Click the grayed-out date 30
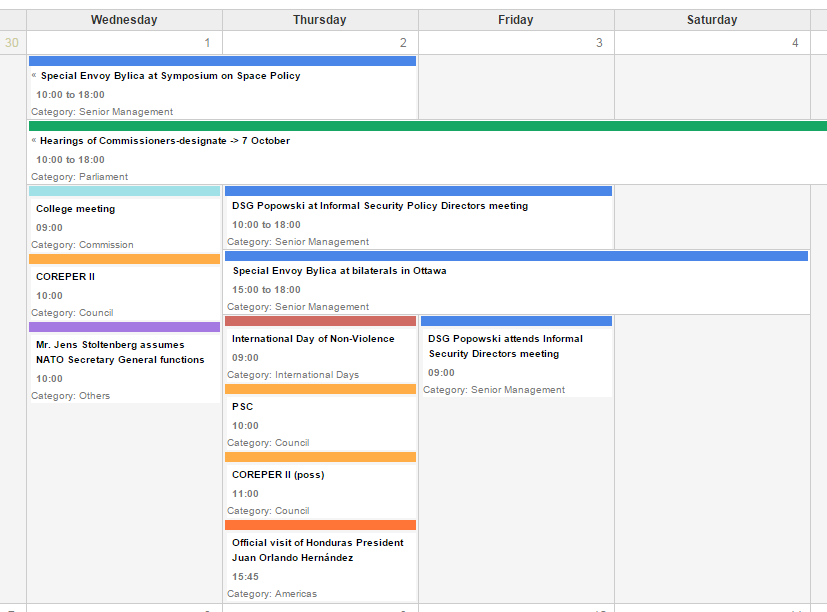This screenshot has height=612, width=827. pos(11,42)
